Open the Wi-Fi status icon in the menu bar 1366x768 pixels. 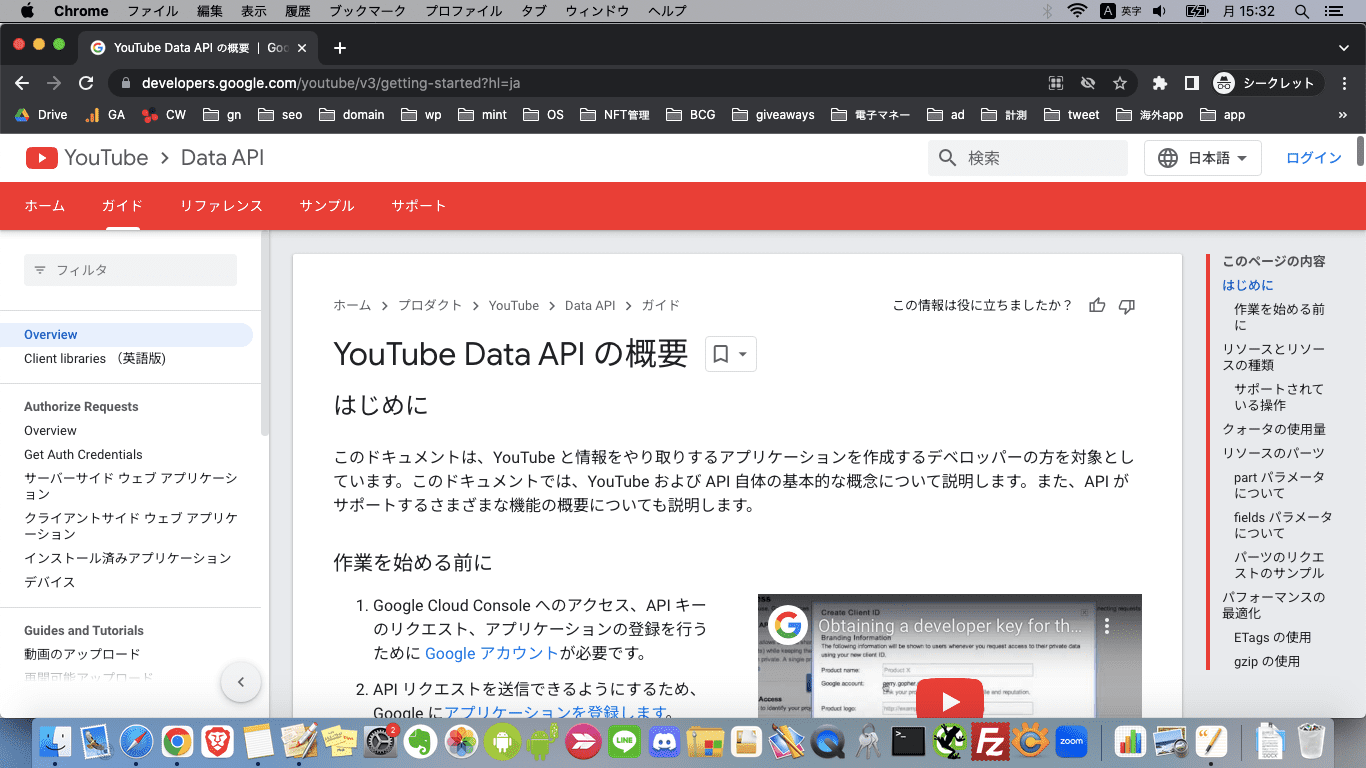pyautogui.click(x=1077, y=11)
